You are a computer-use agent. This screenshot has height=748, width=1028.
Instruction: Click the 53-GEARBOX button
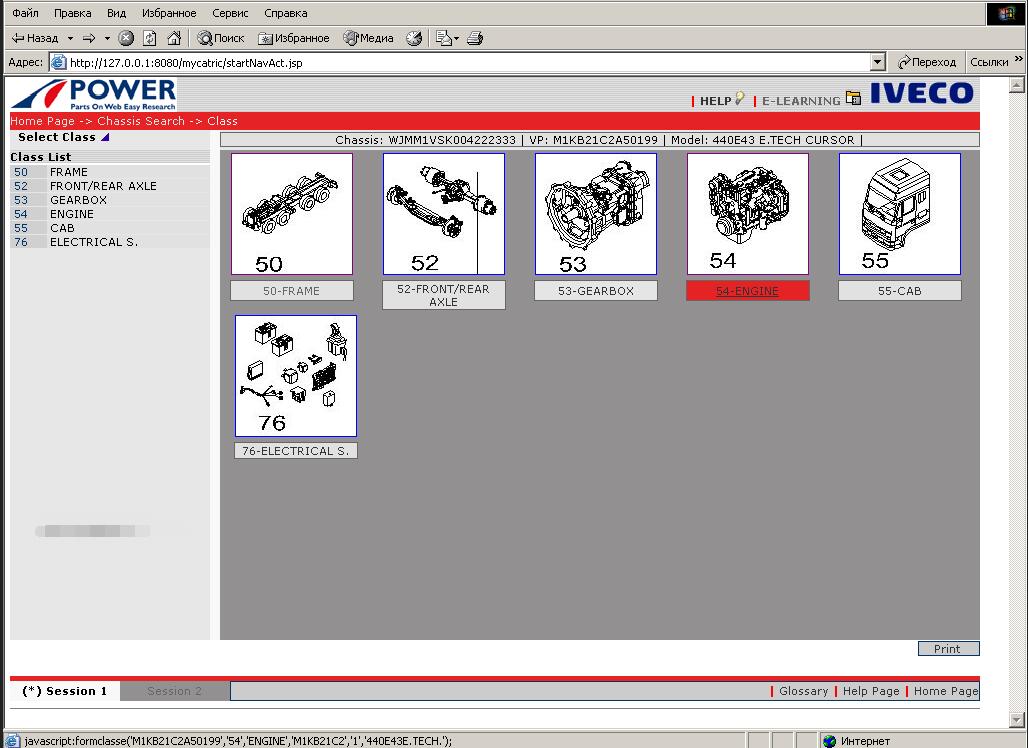point(596,290)
